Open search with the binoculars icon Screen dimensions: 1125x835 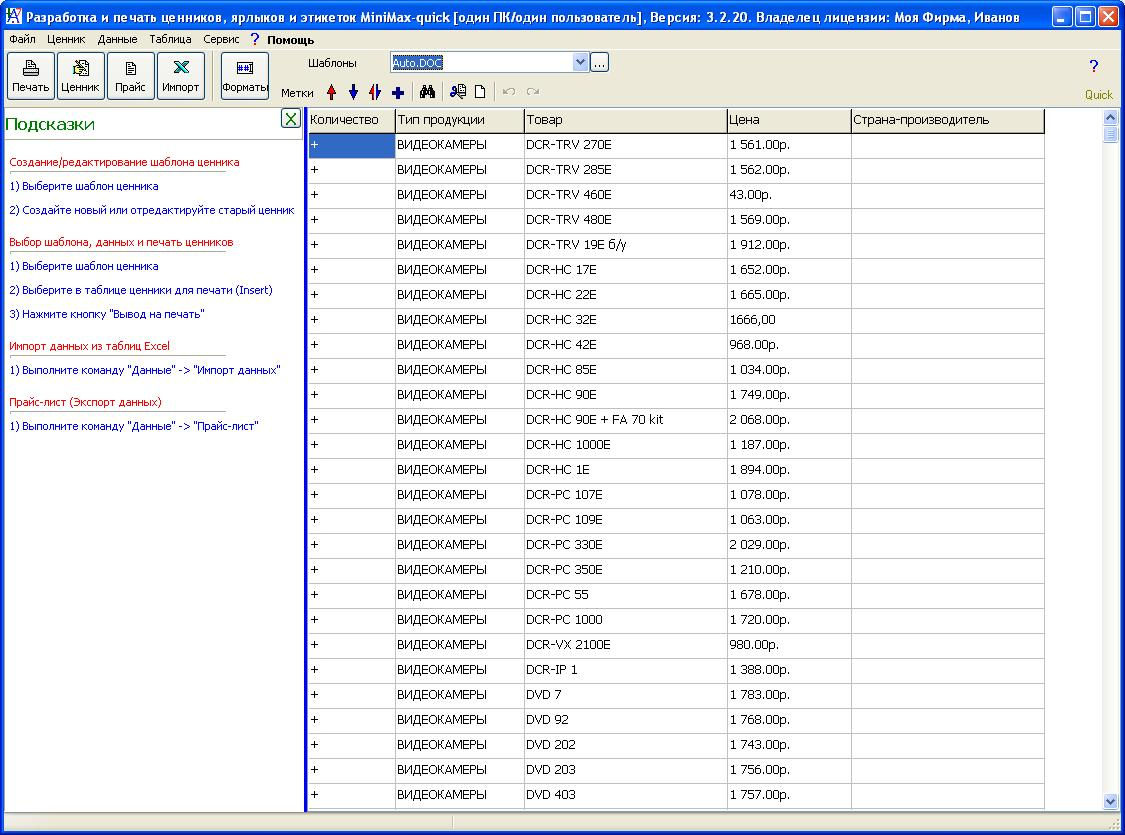pos(427,93)
